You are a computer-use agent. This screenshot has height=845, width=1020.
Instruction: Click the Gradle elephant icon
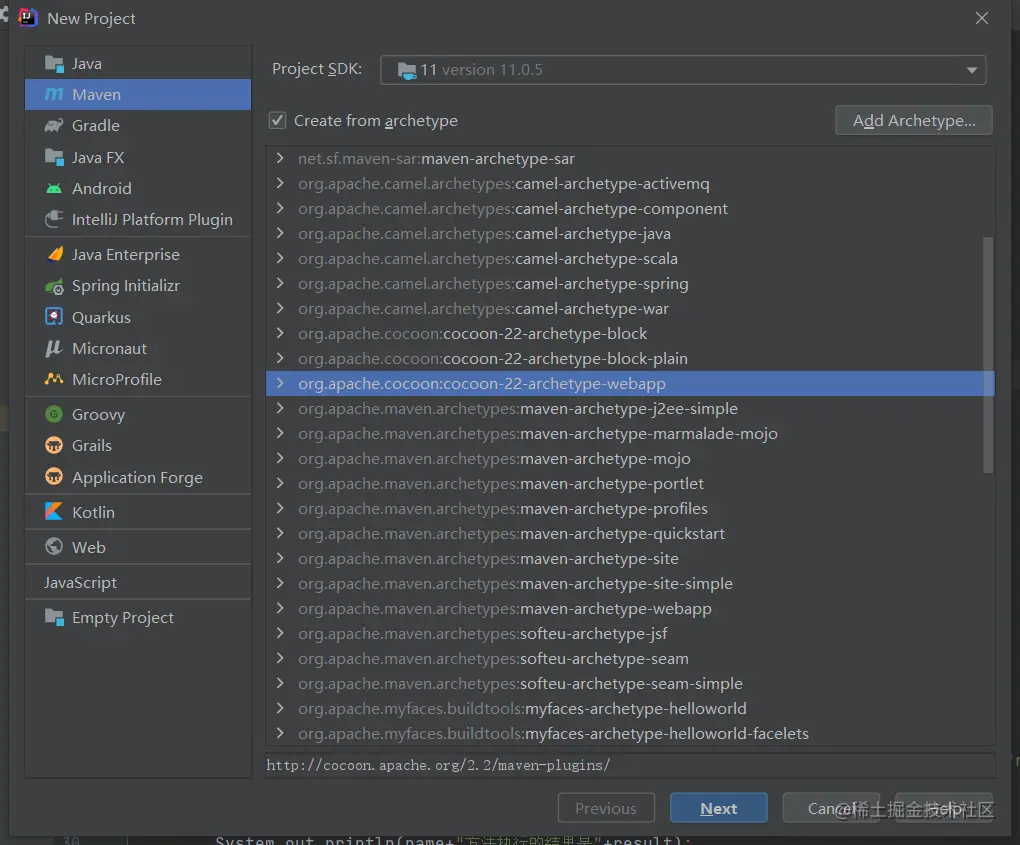pyautogui.click(x=54, y=126)
